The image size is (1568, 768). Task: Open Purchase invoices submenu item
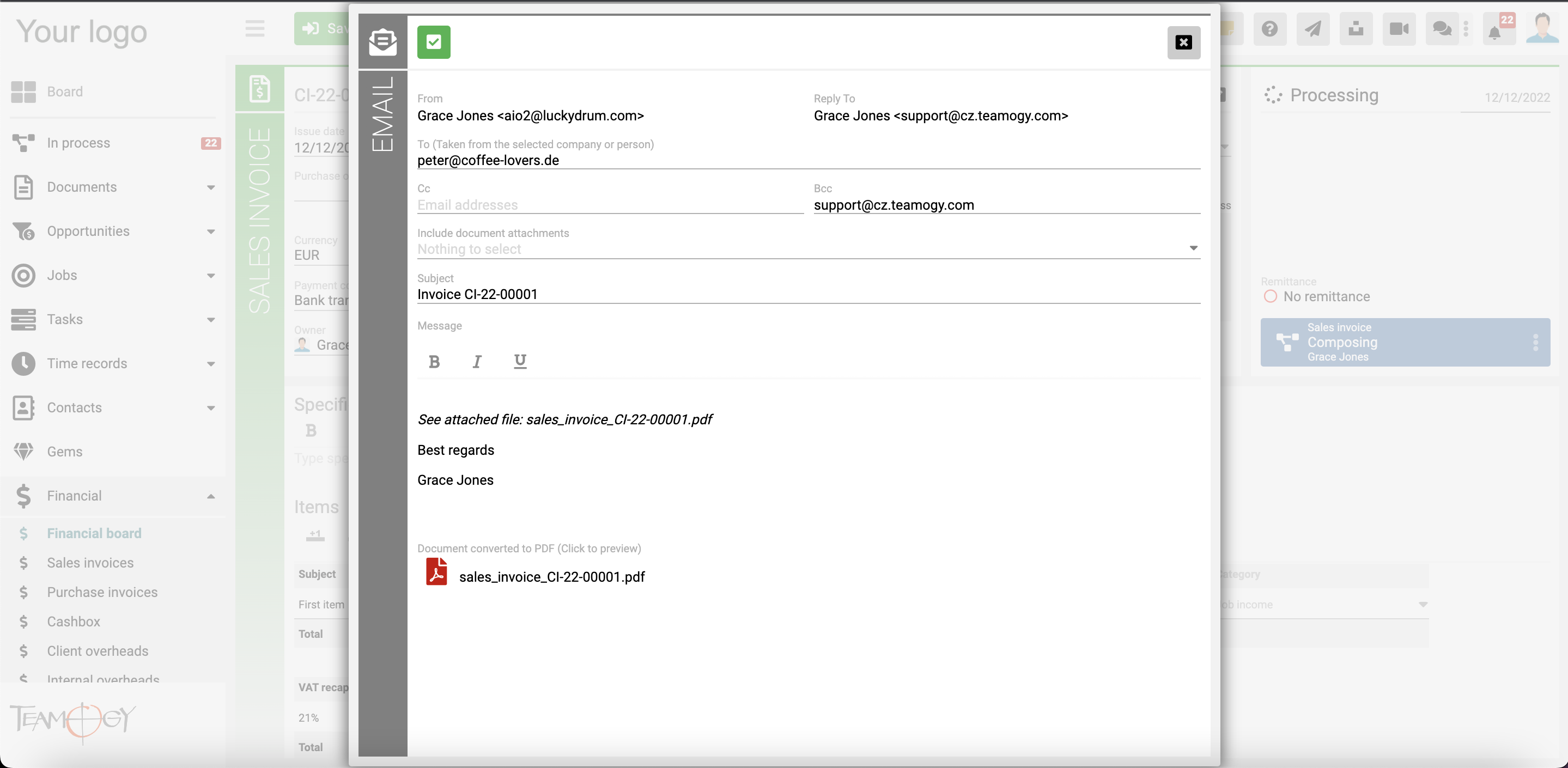[x=102, y=592]
